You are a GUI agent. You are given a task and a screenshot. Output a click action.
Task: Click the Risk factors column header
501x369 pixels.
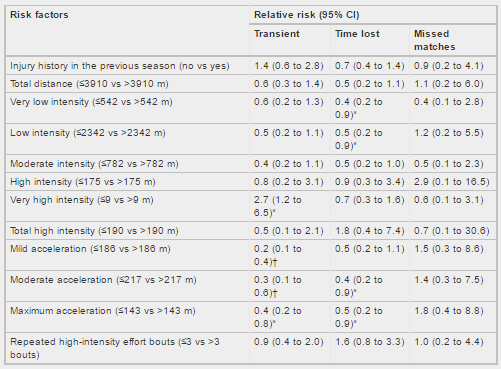click(39, 15)
